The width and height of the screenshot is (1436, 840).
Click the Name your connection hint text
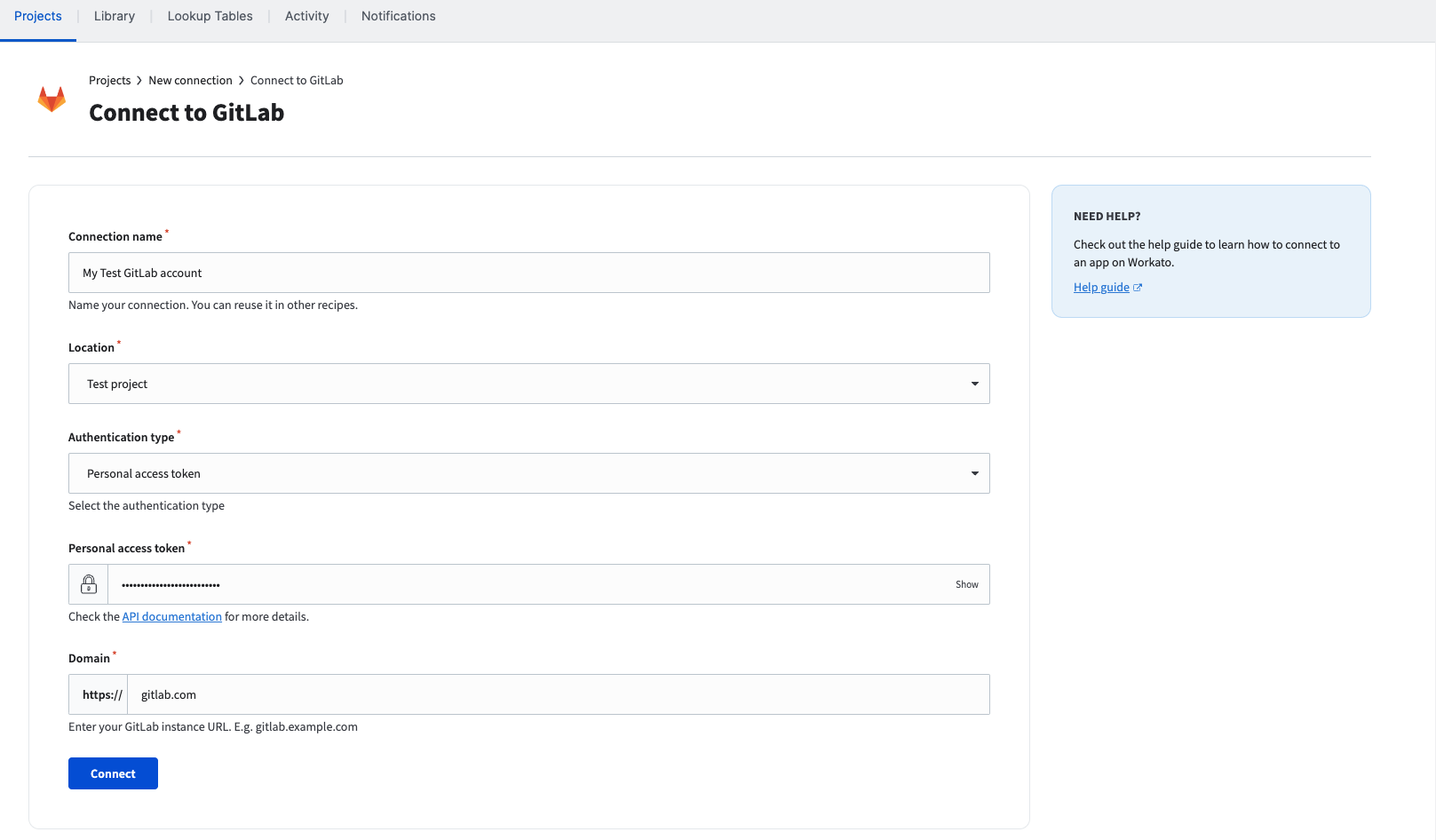[213, 305]
